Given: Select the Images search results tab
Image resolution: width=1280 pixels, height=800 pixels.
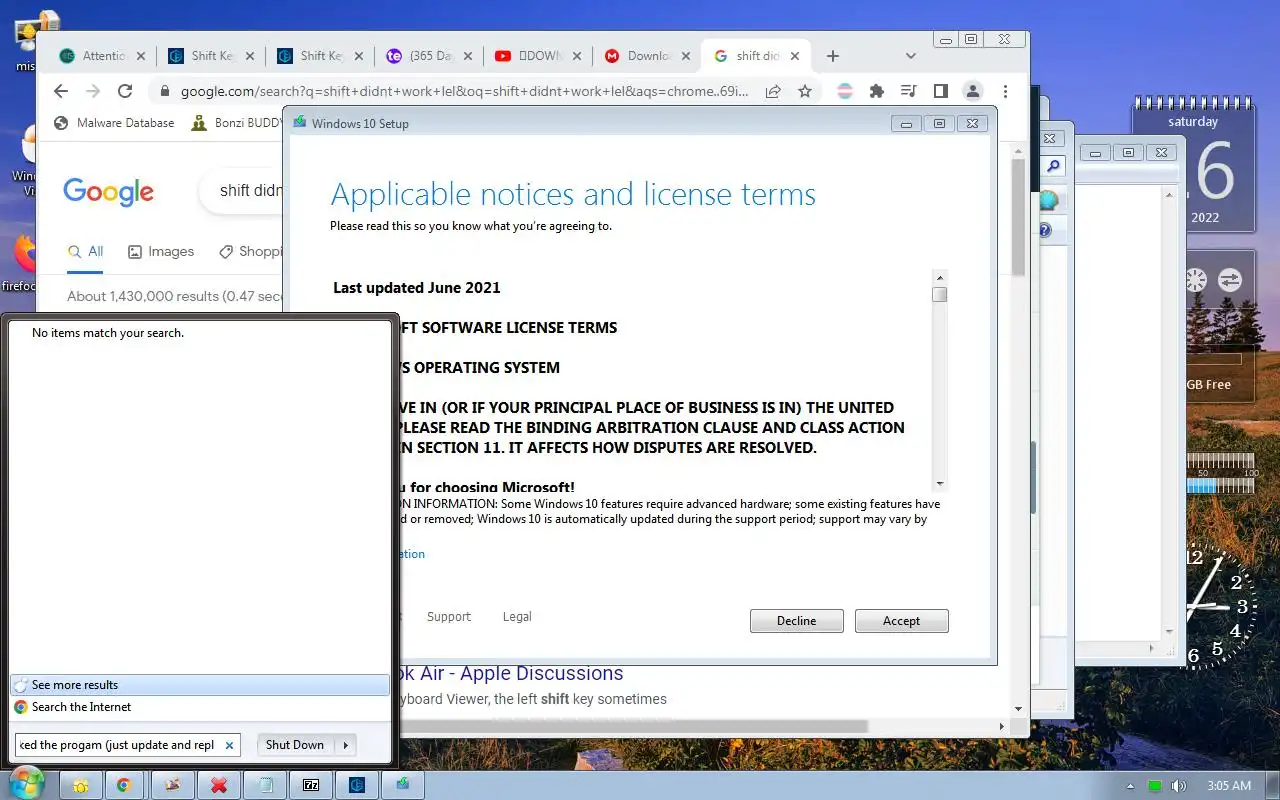Looking at the screenshot, I should pos(161,251).
